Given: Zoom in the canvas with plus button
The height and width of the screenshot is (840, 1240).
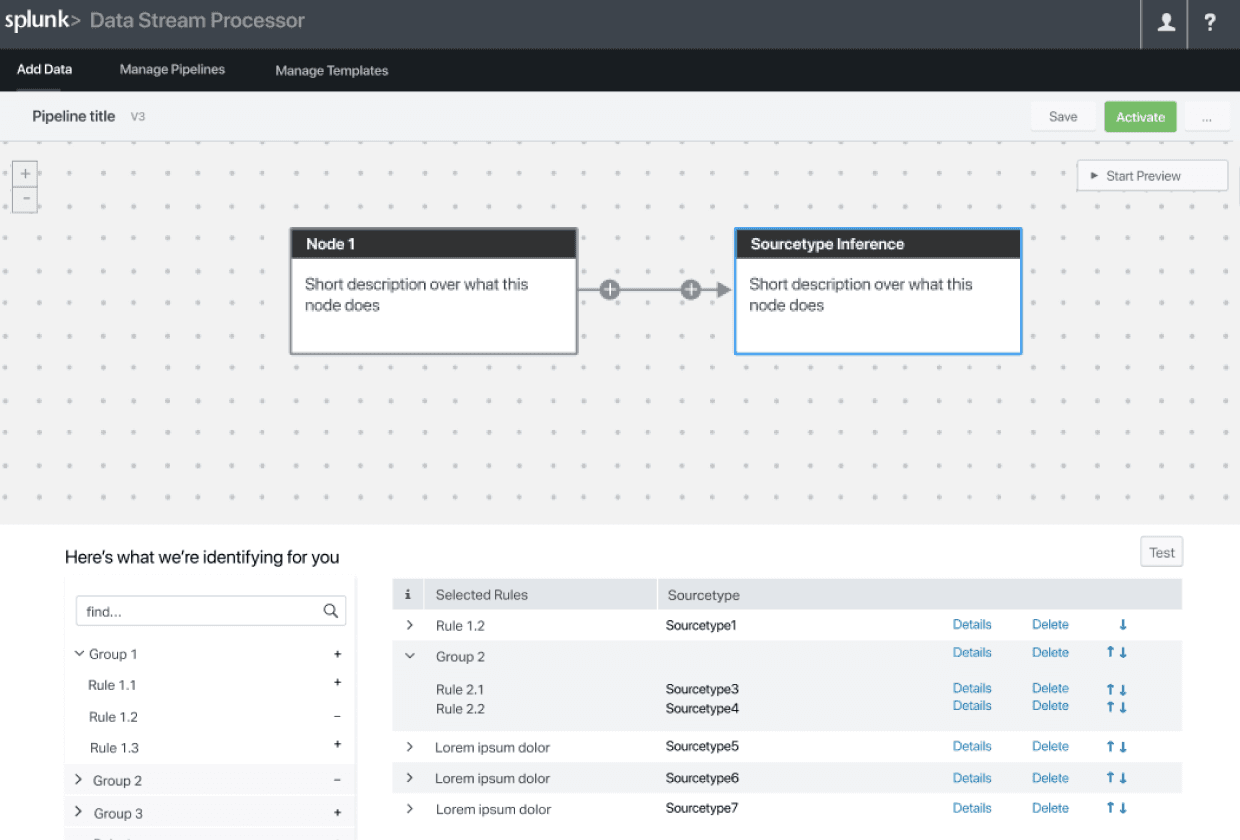Looking at the screenshot, I should tap(25, 173).
